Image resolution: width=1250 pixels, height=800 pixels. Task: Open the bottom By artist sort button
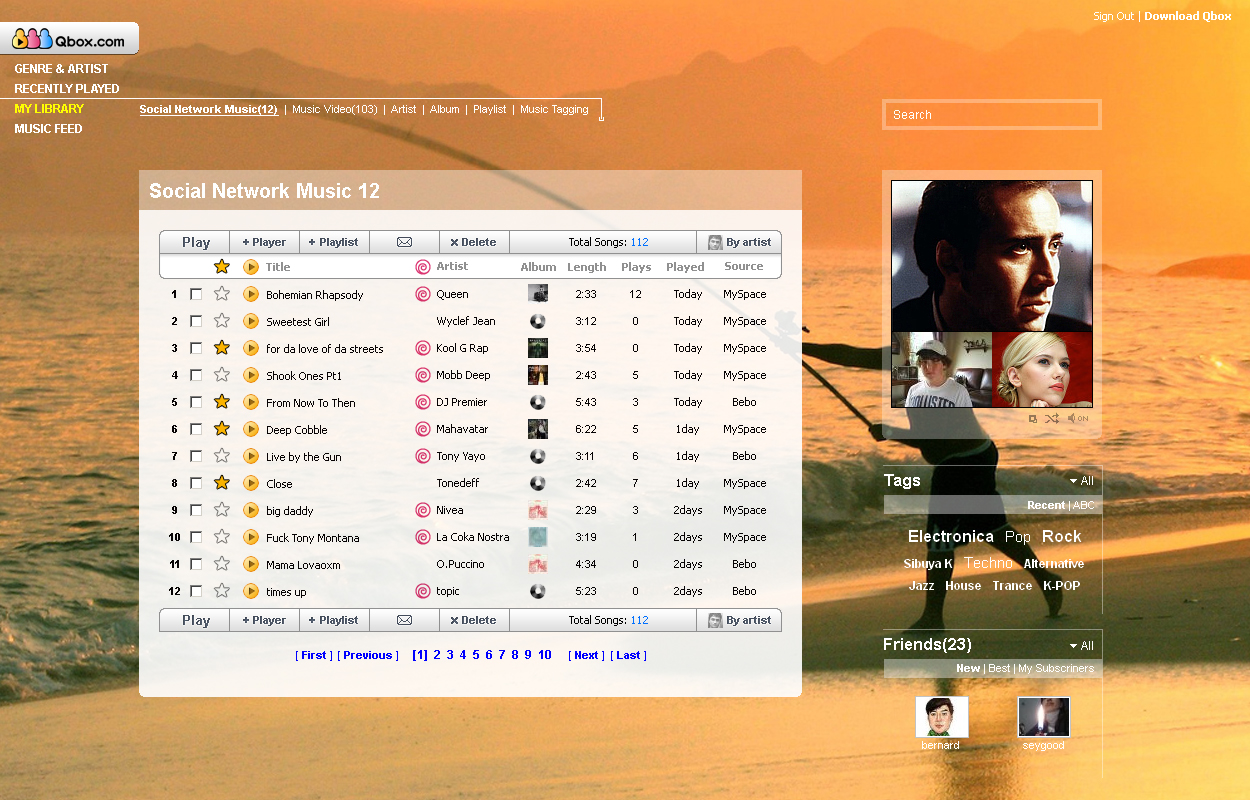(x=739, y=620)
